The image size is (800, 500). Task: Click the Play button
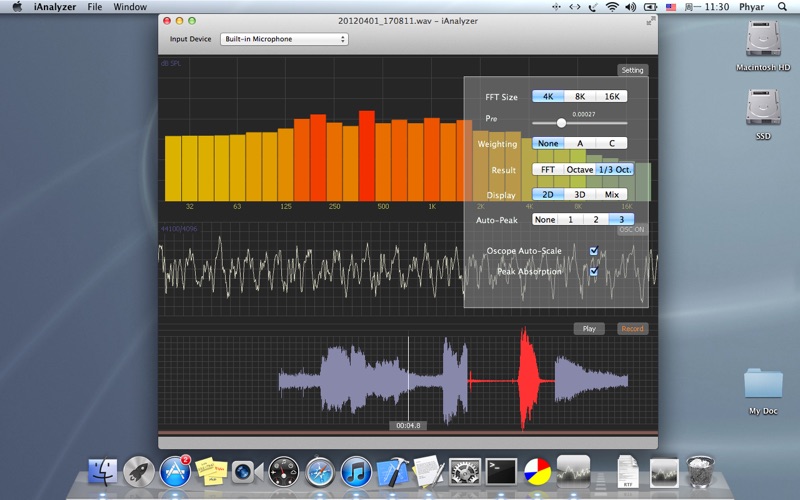click(589, 329)
